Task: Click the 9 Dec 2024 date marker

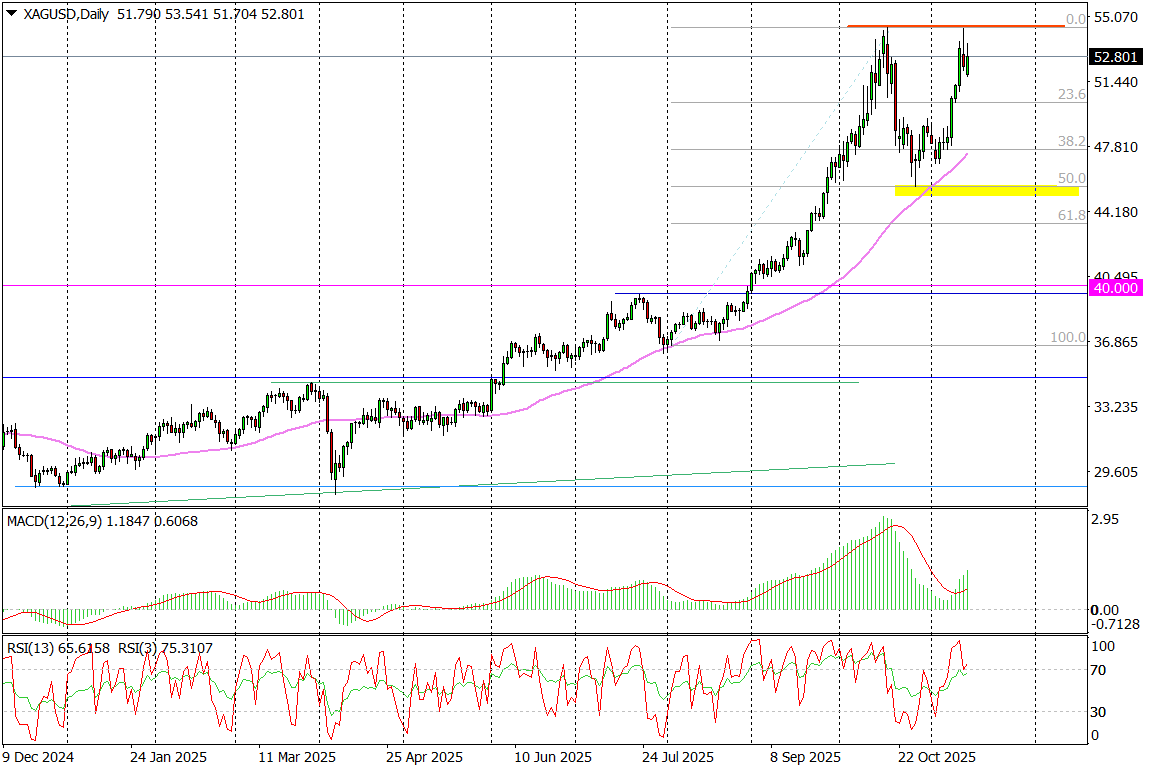Action: [37, 757]
